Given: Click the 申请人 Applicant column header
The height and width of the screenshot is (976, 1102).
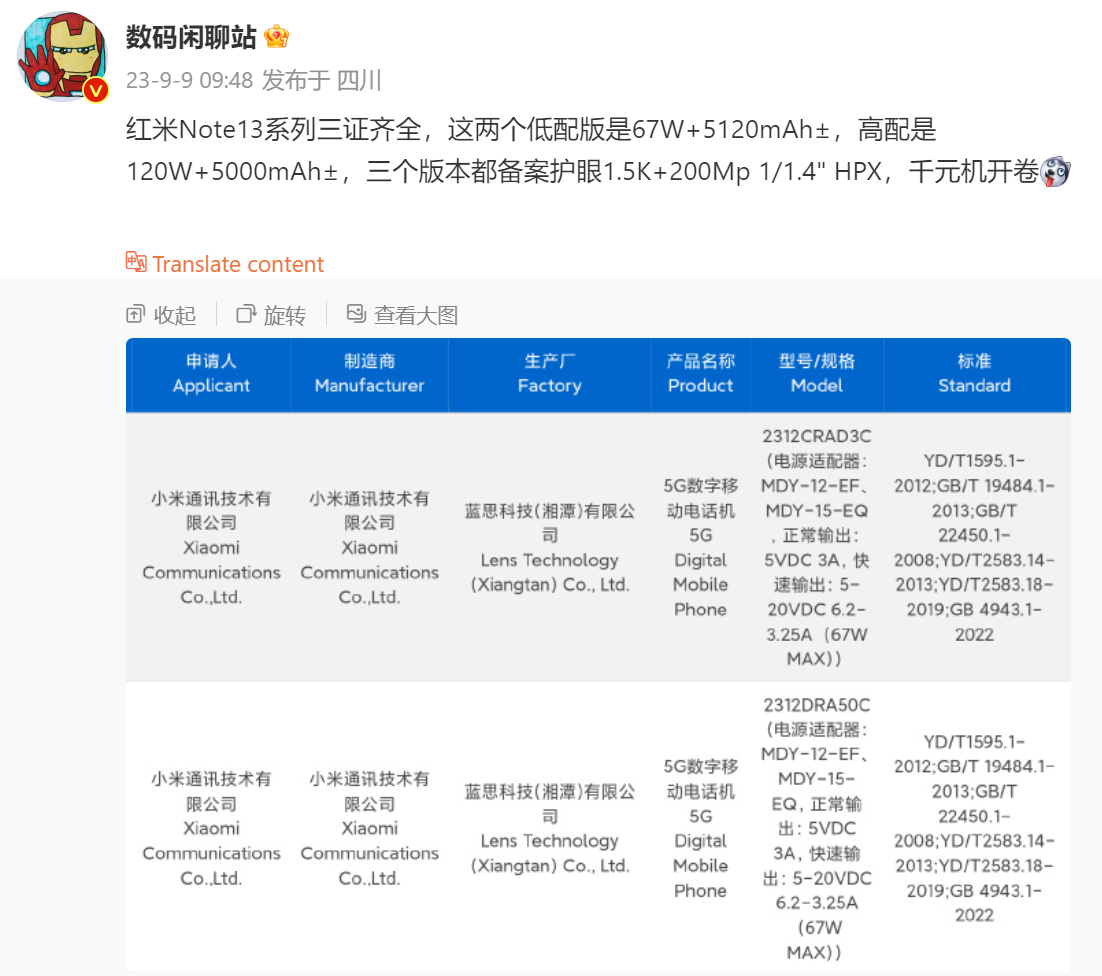Looking at the screenshot, I should pyautogui.click(x=211, y=374).
